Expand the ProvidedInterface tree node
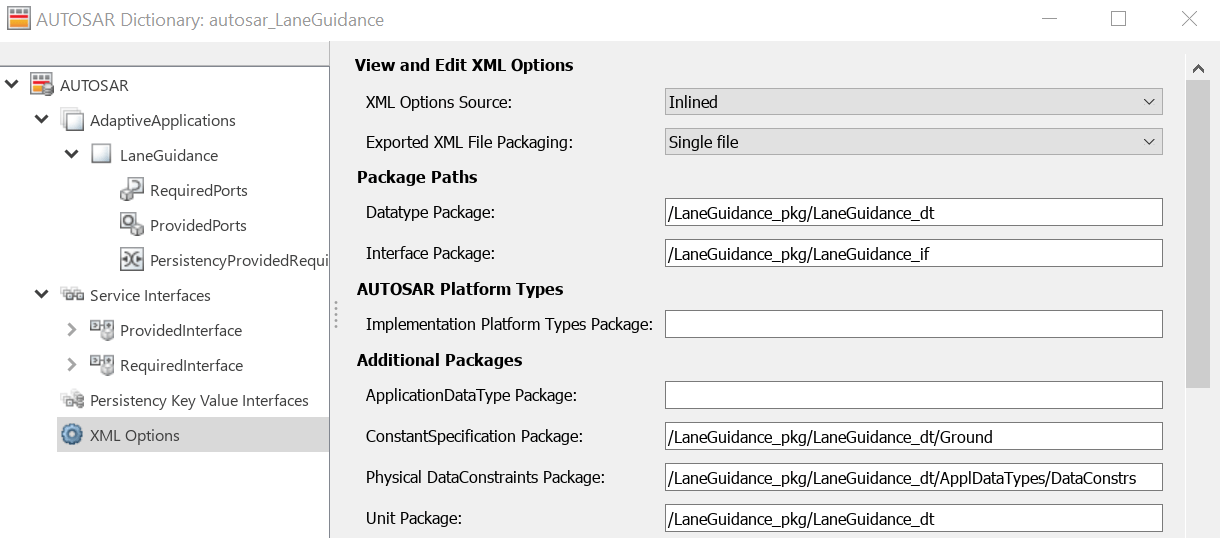Viewport: 1220px width, 538px height. click(x=71, y=330)
